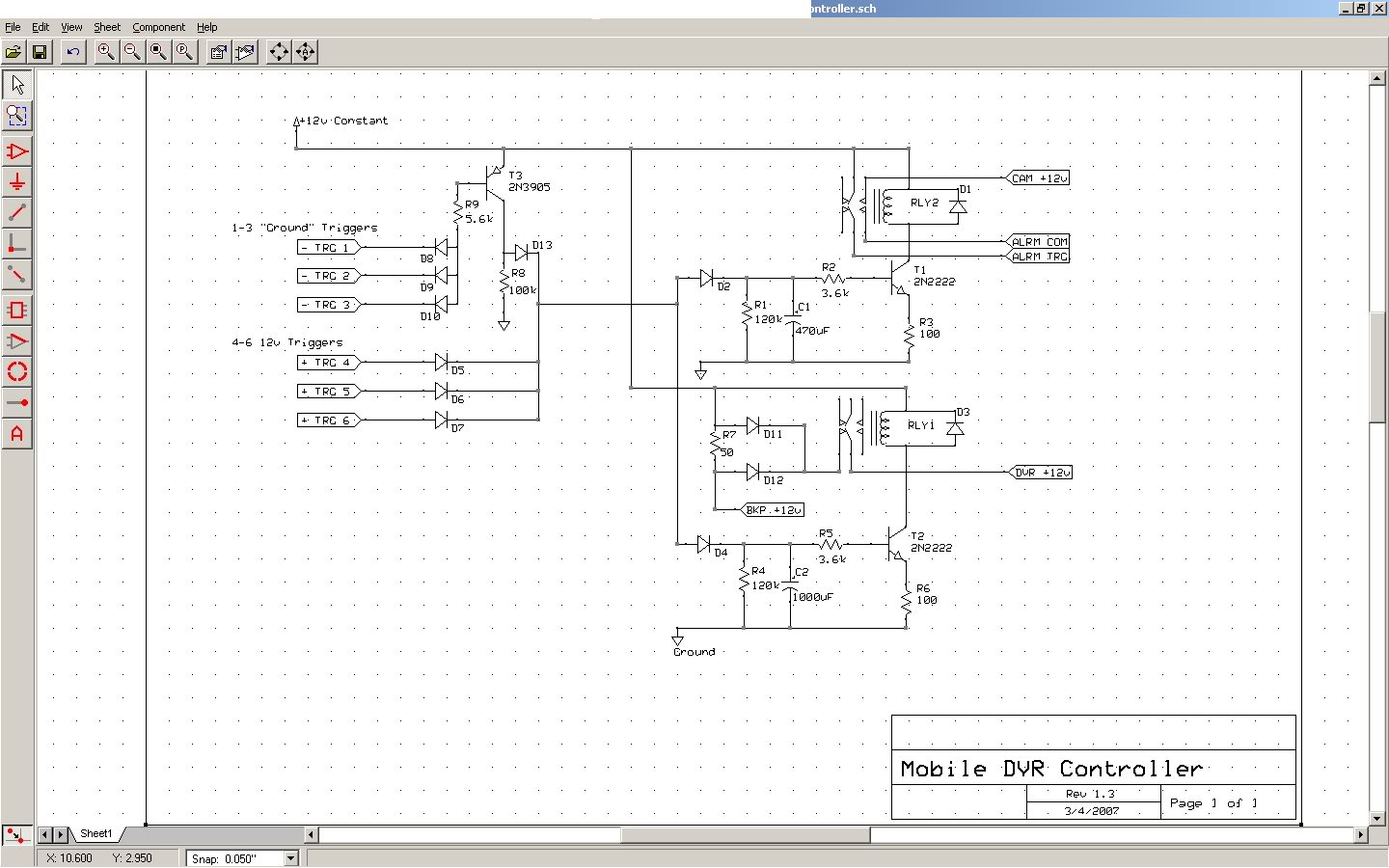Image resolution: width=1389 pixels, height=868 pixels.
Task: Select the 'CAM +12v' port label
Action: coord(1037,178)
